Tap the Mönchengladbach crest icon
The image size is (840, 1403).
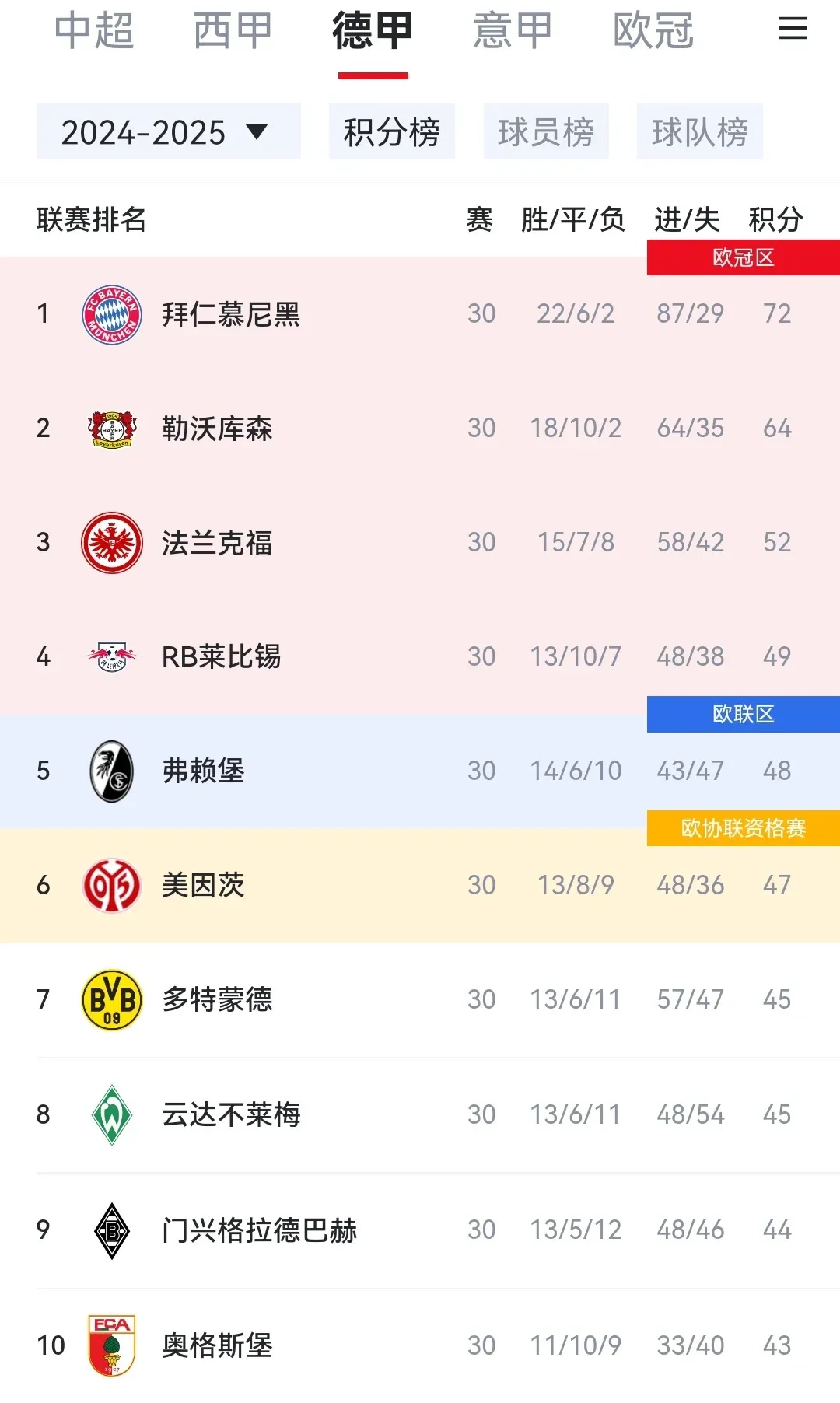pyautogui.click(x=112, y=1230)
